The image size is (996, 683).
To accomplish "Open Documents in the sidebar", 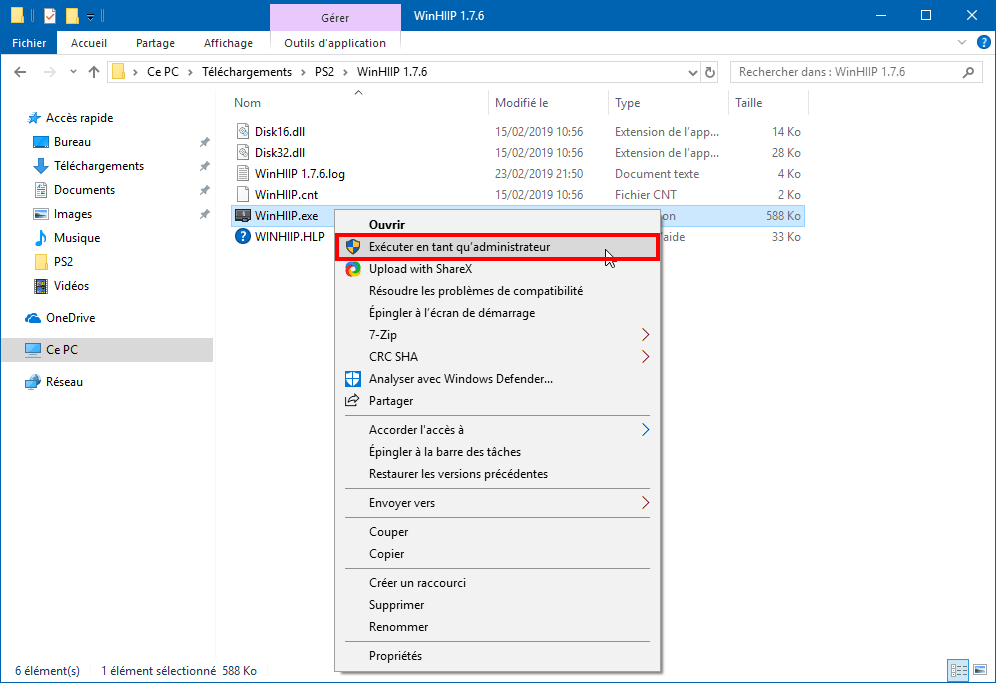I will pos(84,190).
